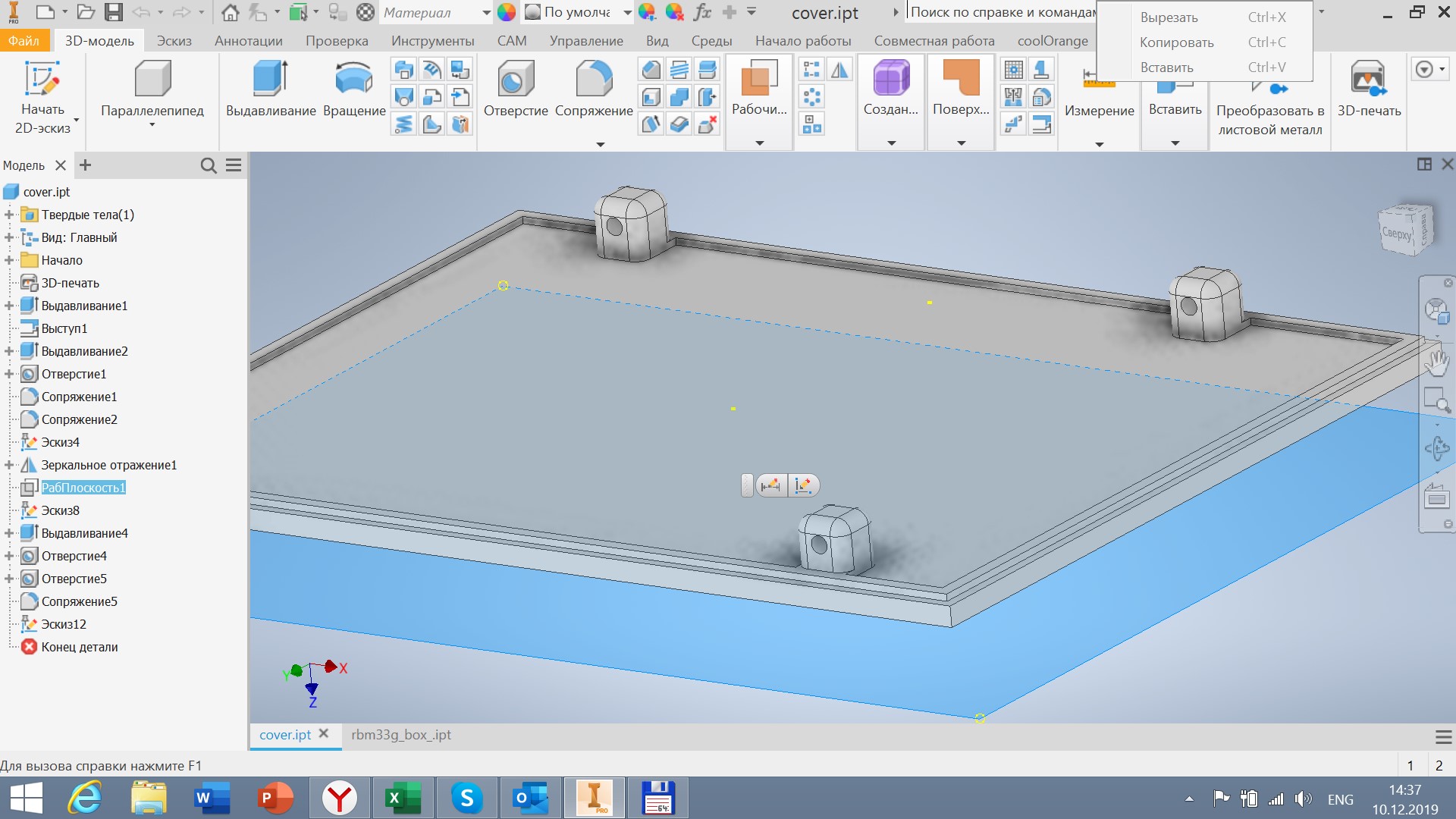Open the Материал dropdown

coord(486,12)
